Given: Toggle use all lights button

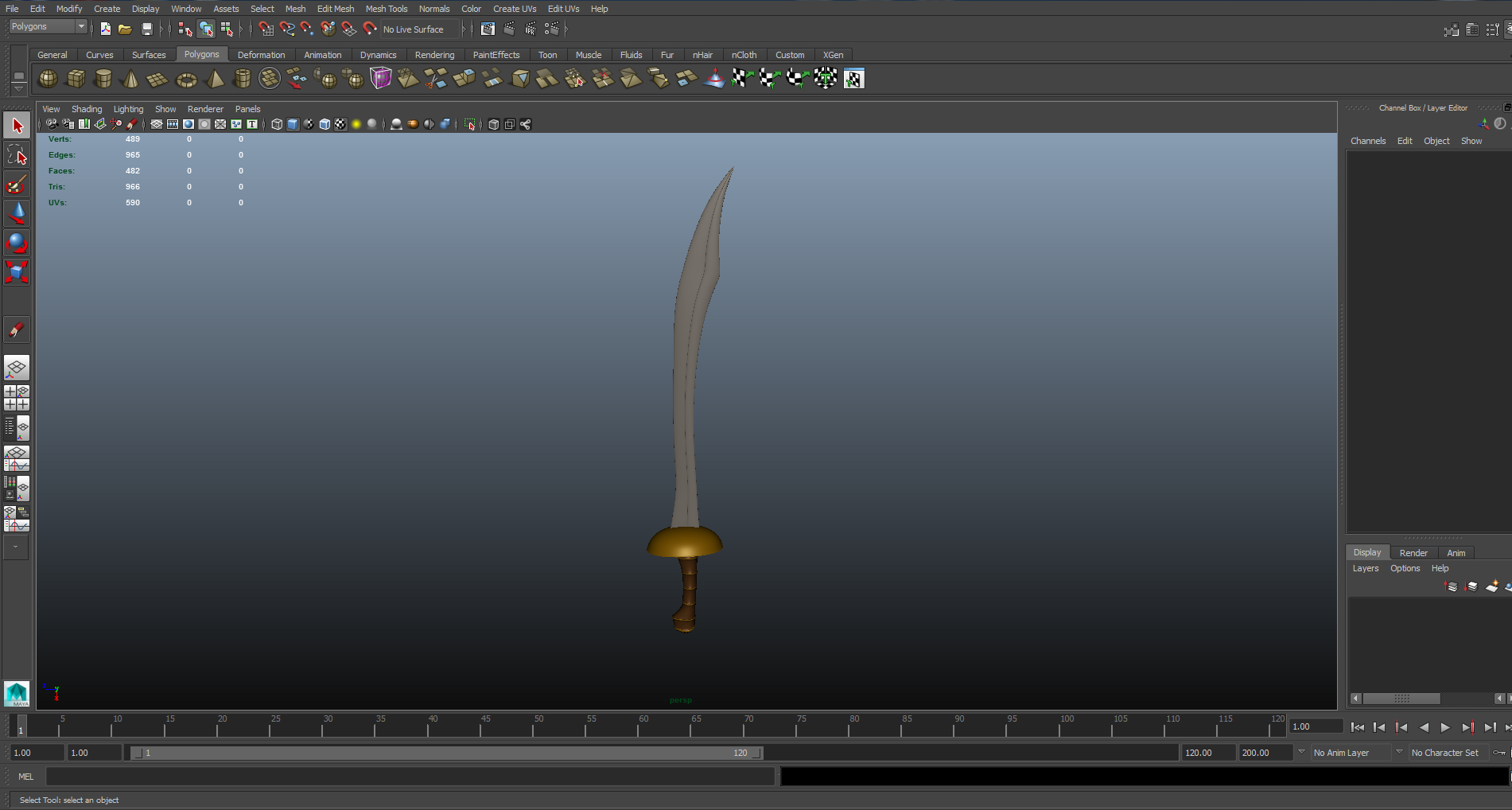Looking at the screenshot, I should (356, 124).
